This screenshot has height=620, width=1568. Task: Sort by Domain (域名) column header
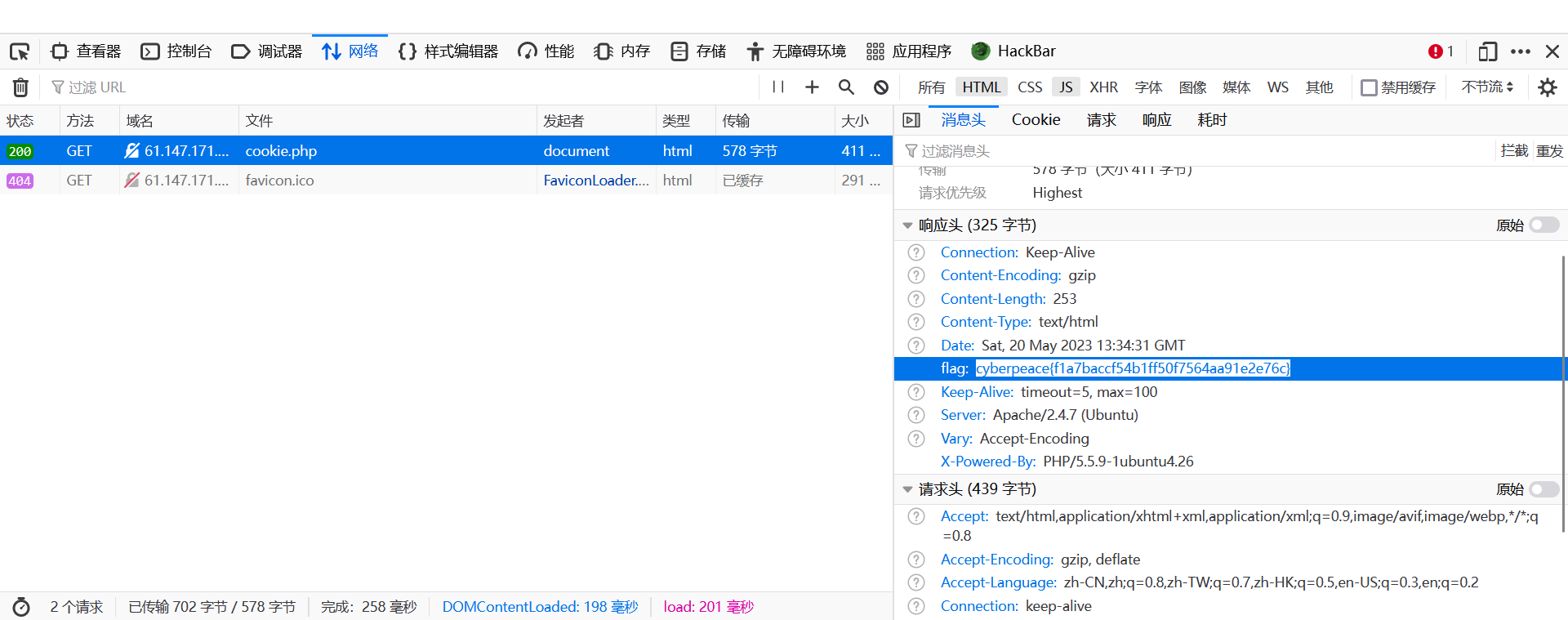pyautogui.click(x=180, y=121)
